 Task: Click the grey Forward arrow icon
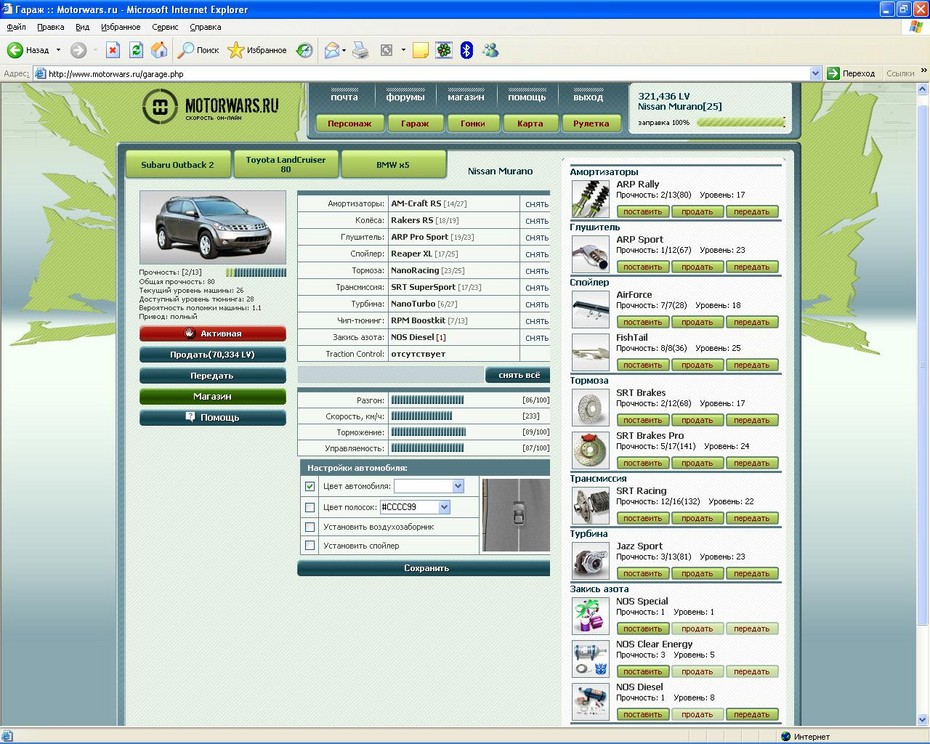click(78, 50)
